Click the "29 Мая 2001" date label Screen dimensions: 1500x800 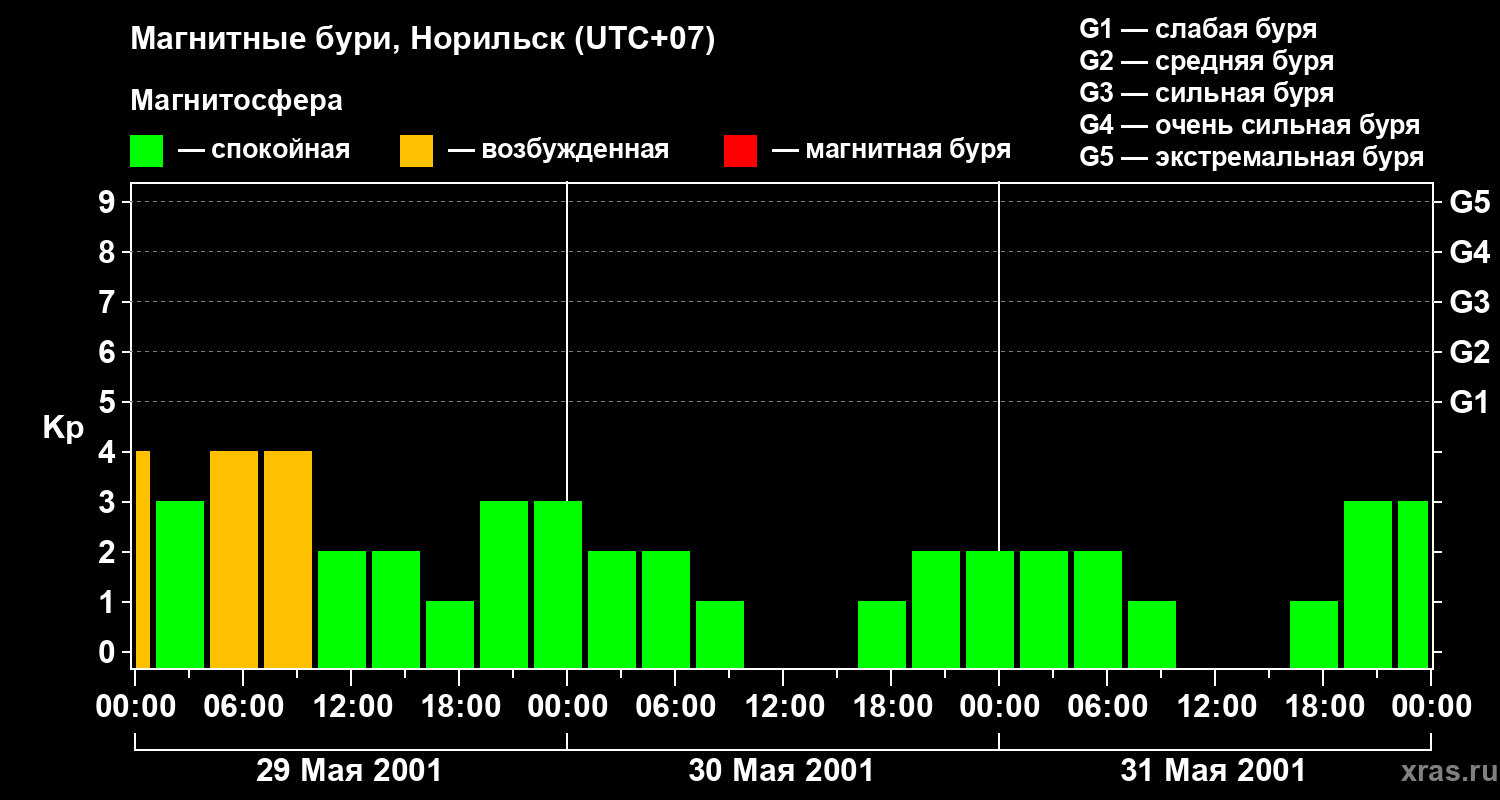pyautogui.click(x=349, y=771)
